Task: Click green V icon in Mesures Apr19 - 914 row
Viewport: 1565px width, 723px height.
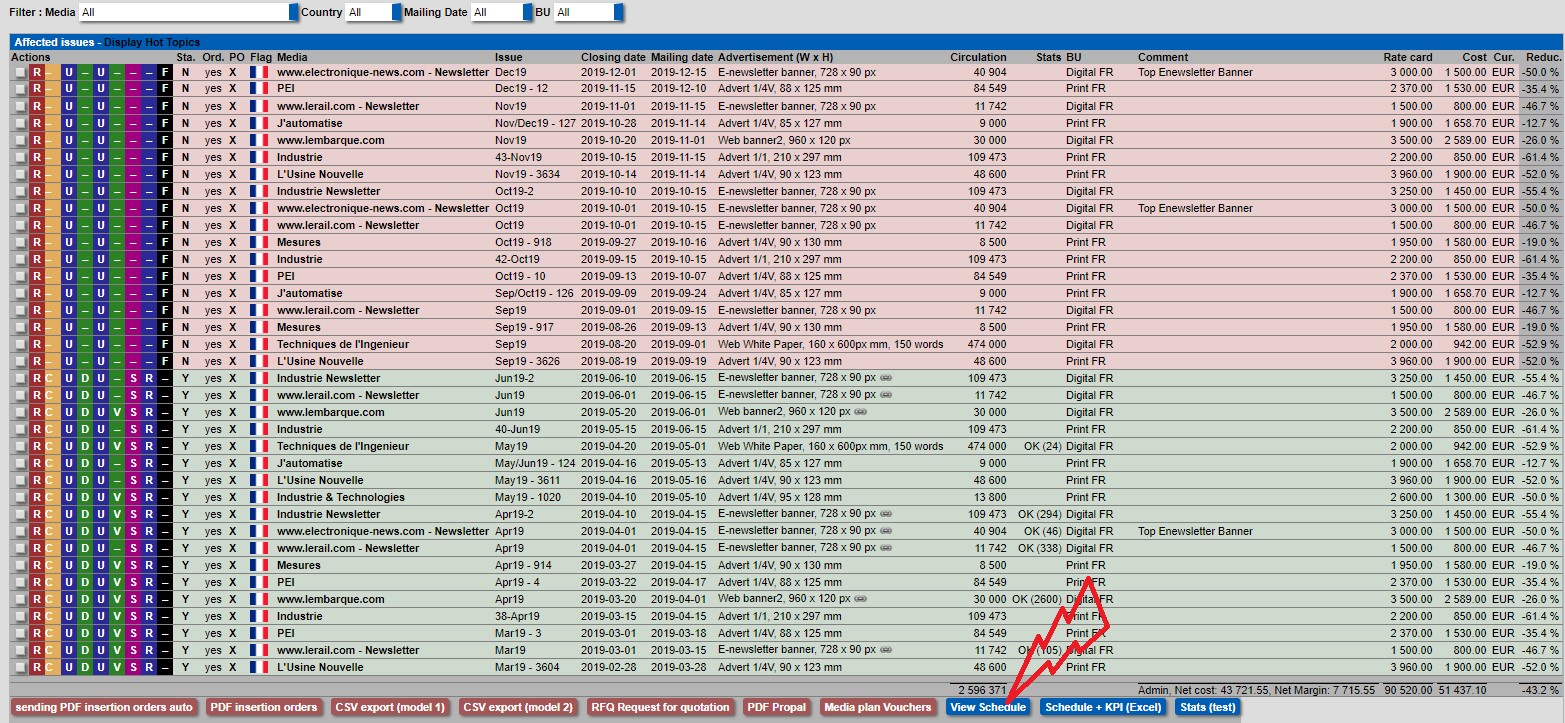Action: 117,566
